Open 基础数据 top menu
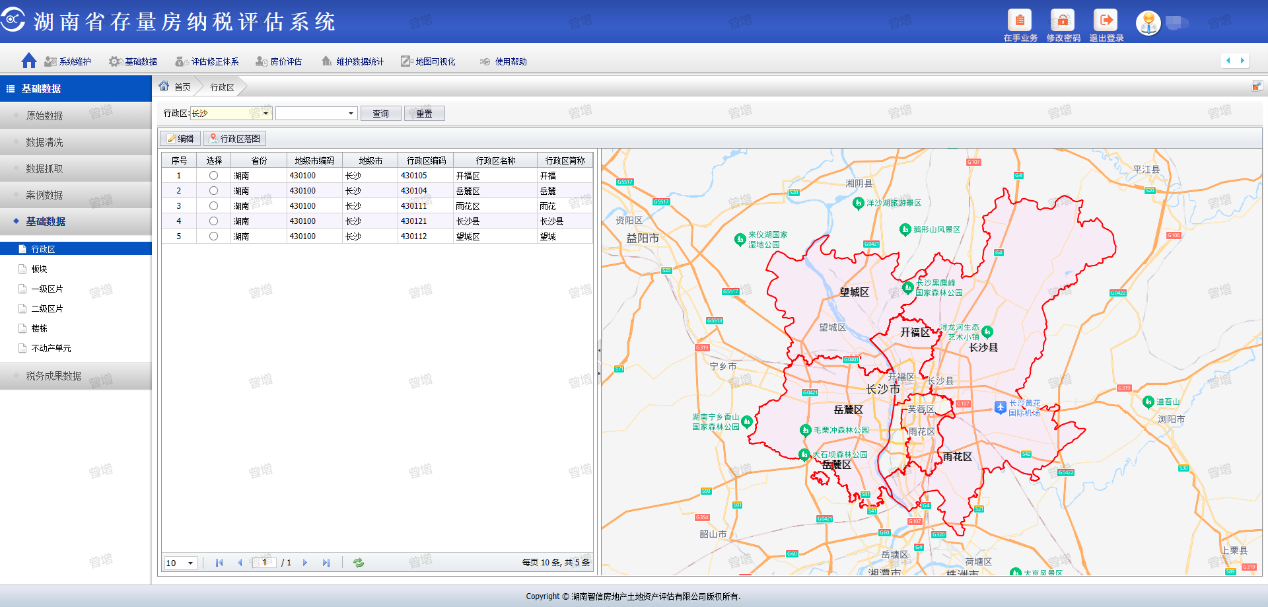Viewport: 1268px width, 607px height. coord(133,62)
